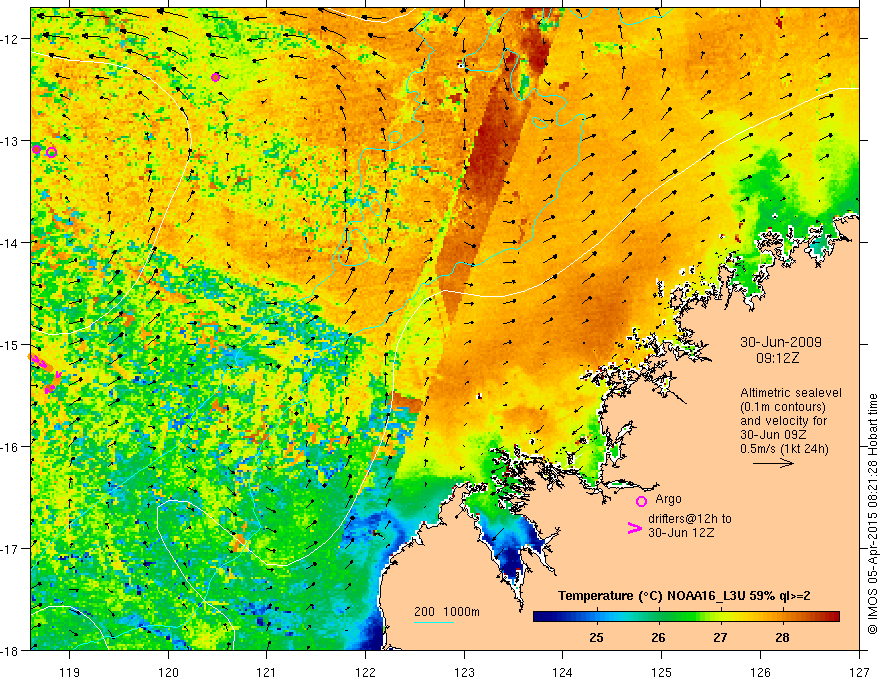Screen dimensions: 880x680
Task: Click the longitude axis label 124
Action: click(563, 672)
